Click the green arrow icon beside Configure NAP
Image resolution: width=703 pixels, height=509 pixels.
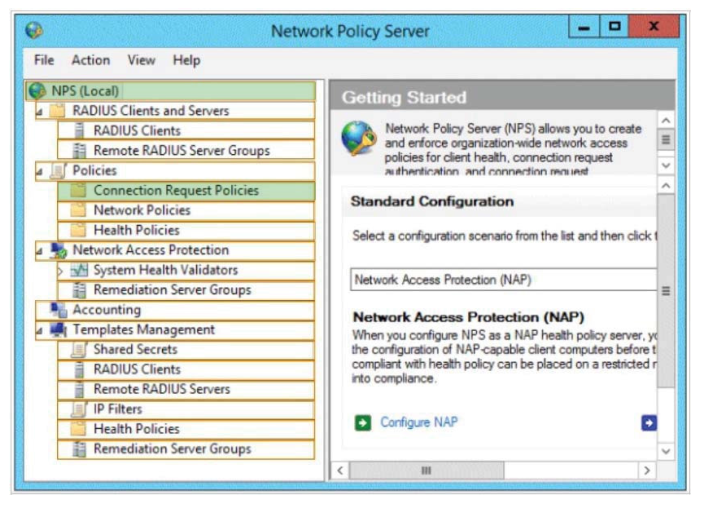363,422
